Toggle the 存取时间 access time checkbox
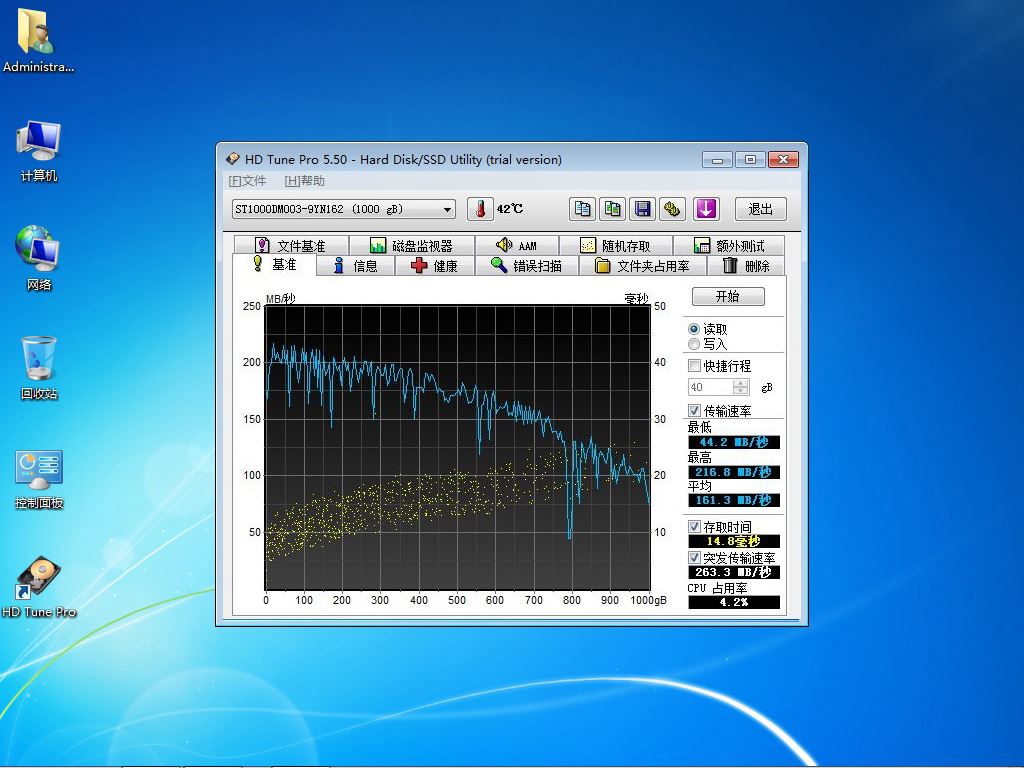The image size is (1024, 768). point(694,526)
